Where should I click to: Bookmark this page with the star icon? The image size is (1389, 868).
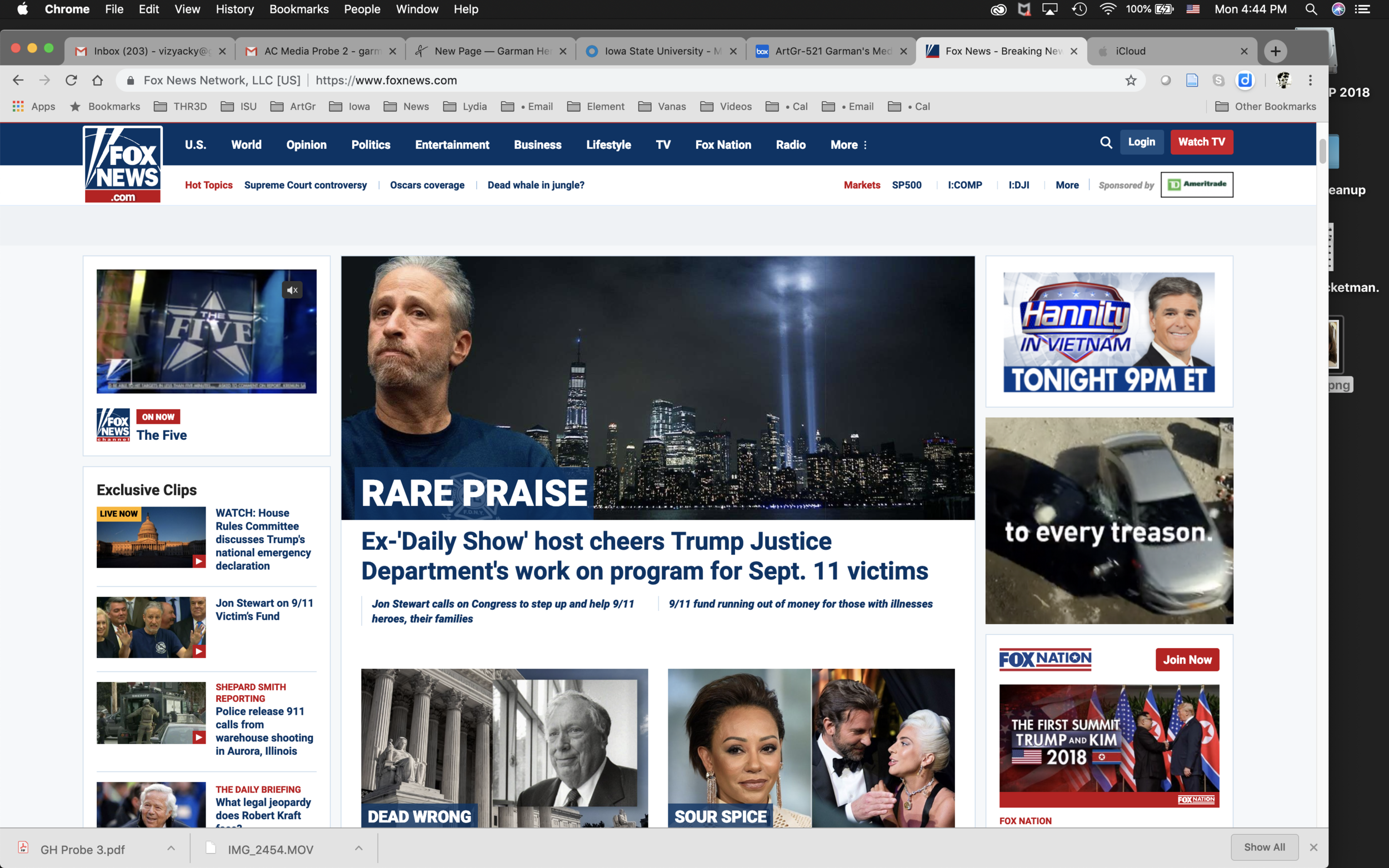pyautogui.click(x=1131, y=81)
